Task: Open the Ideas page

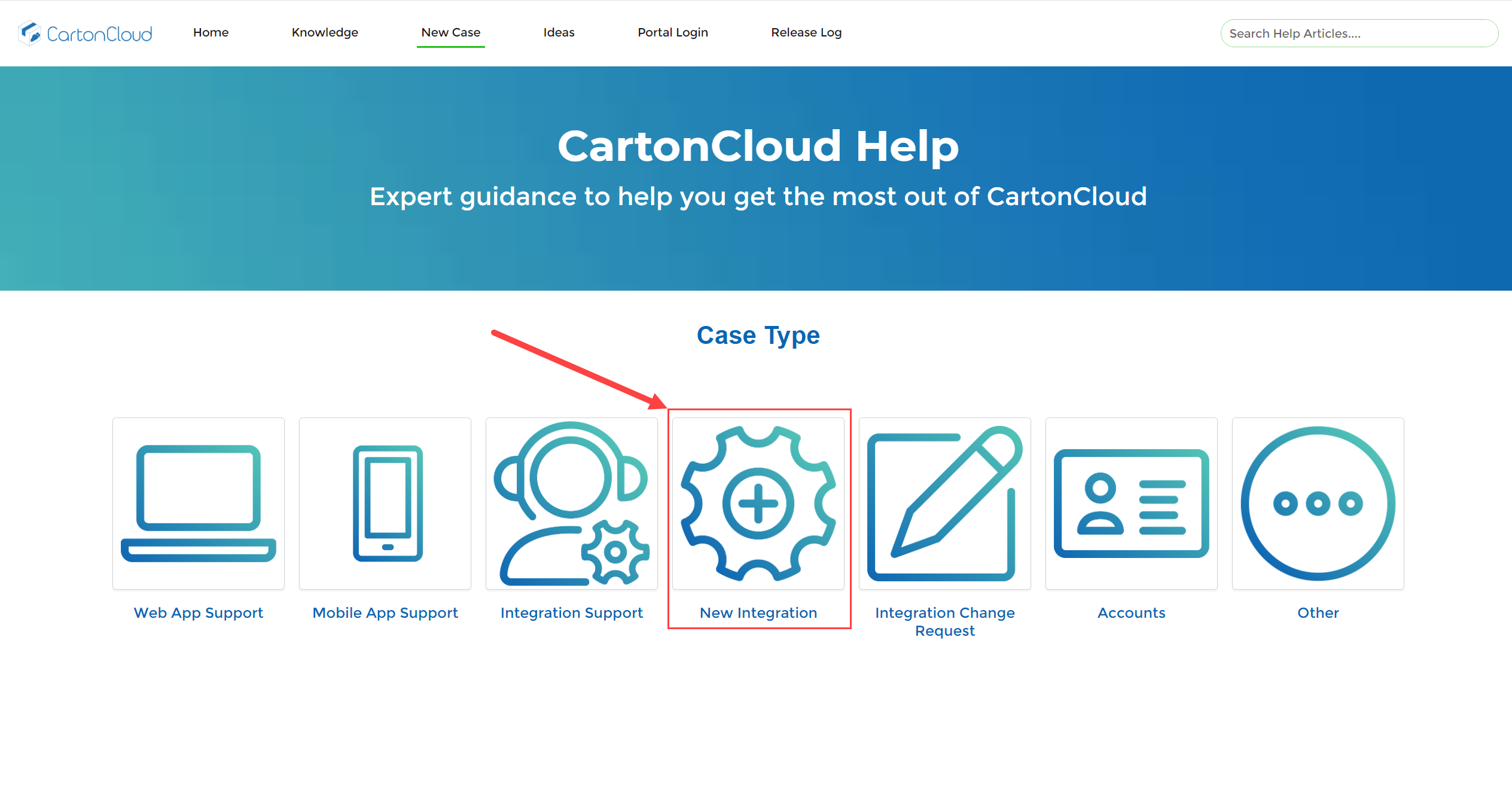Action: point(559,32)
